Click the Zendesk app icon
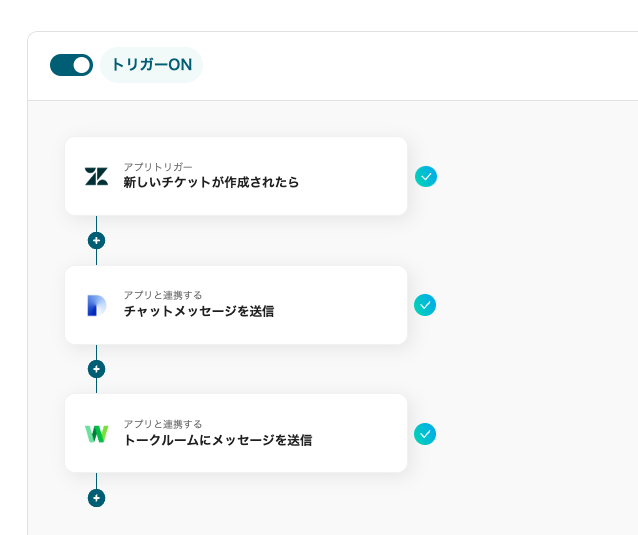Viewport: 638px width, 535px height. 96,176
